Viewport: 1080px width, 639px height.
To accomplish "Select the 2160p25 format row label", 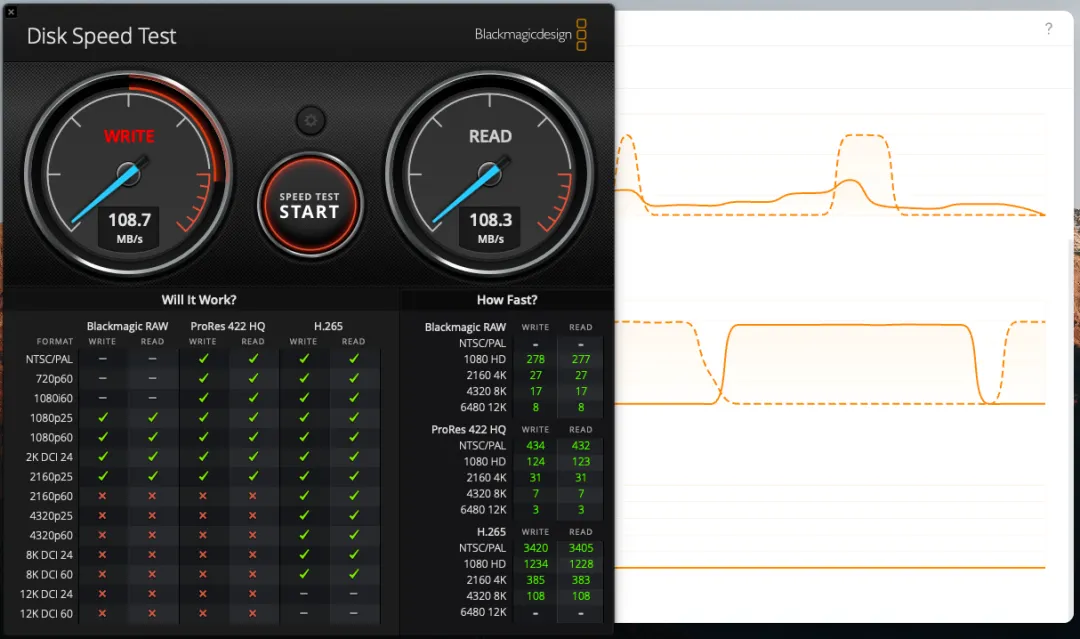I will click(x=51, y=476).
